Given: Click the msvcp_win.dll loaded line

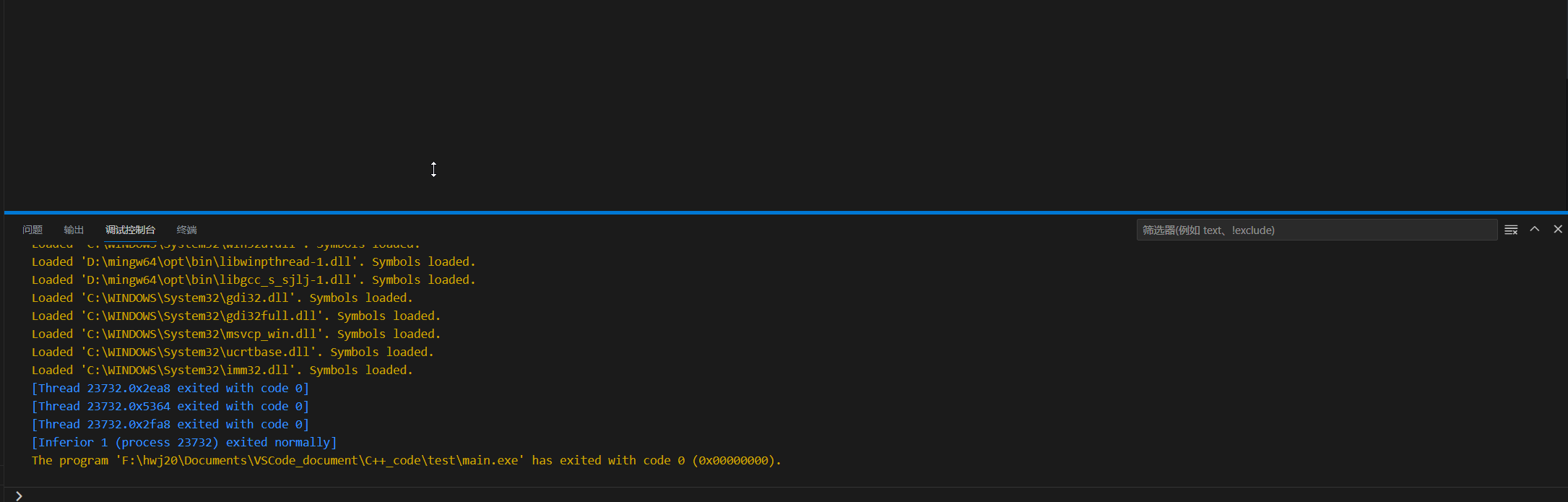Looking at the screenshot, I should [236, 334].
